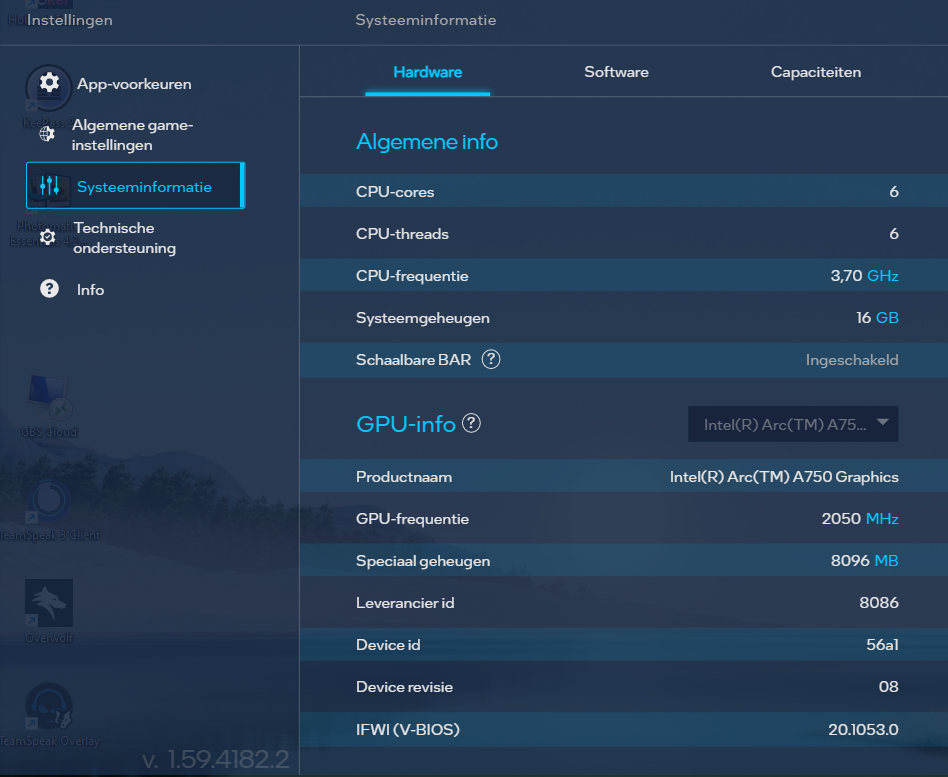The height and width of the screenshot is (777, 948).
Task: Open the Overwolf desktop shortcut
Action: 49,611
